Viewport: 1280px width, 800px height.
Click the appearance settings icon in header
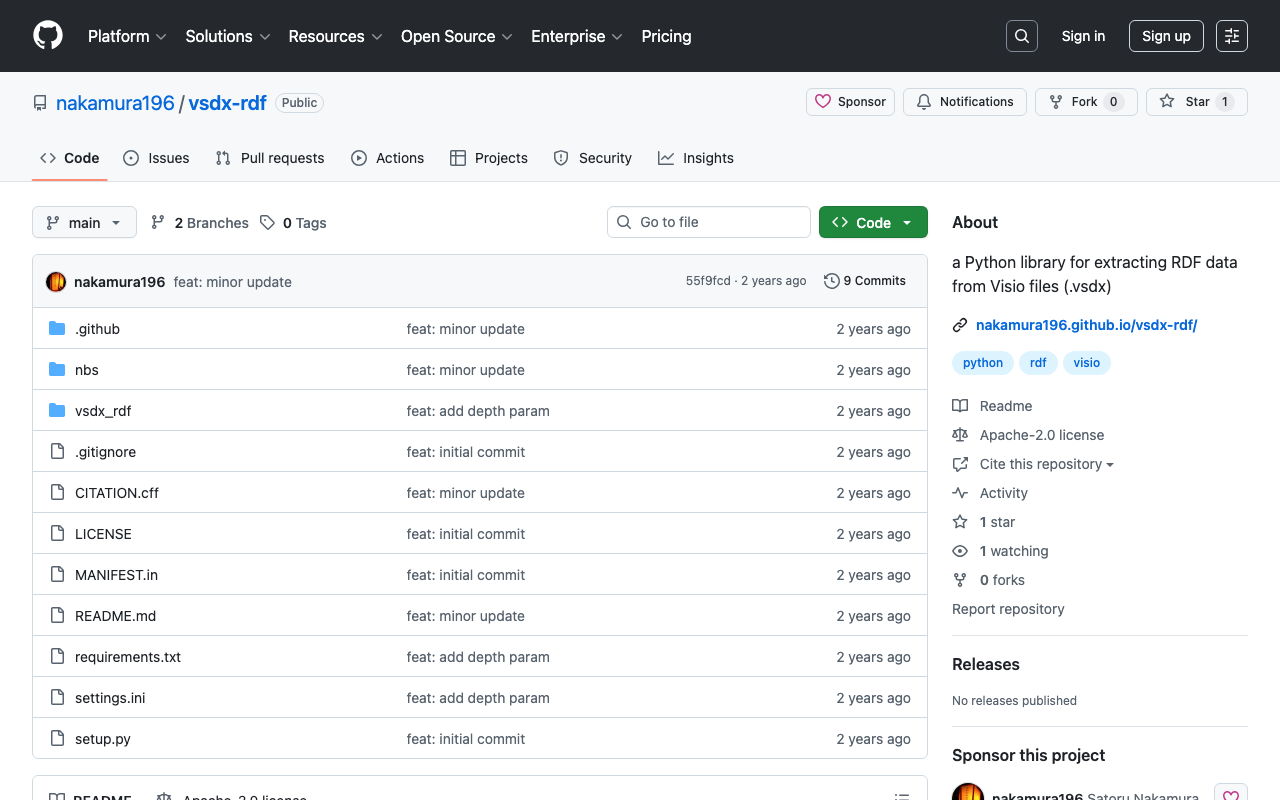[1232, 36]
